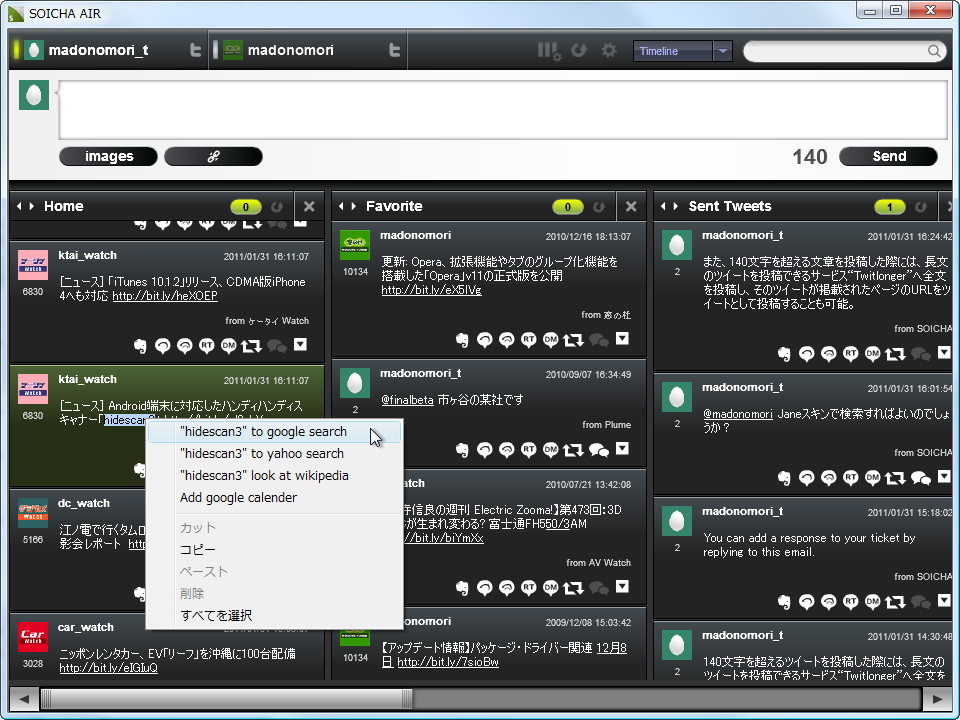Choose '"hidescan3" to google search' menu item
This screenshot has height=720, width=960.
[274, 432]
